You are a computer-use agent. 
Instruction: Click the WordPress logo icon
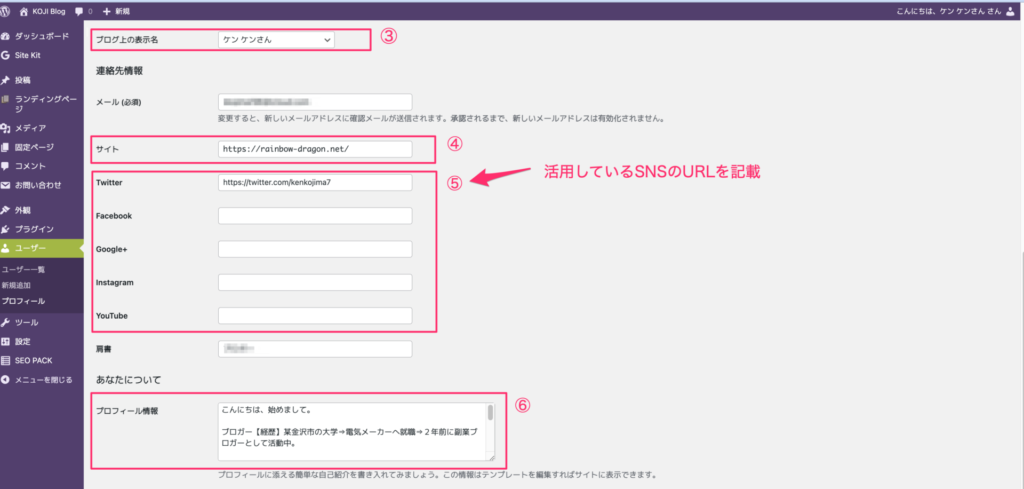pyautogui.click(x=5, y=11)
